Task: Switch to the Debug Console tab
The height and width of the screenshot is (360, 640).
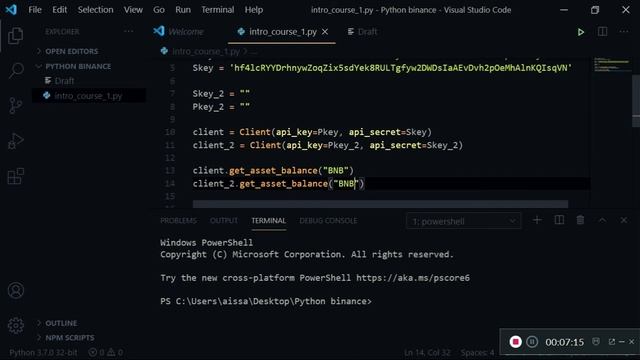Action: click(328, 220)
